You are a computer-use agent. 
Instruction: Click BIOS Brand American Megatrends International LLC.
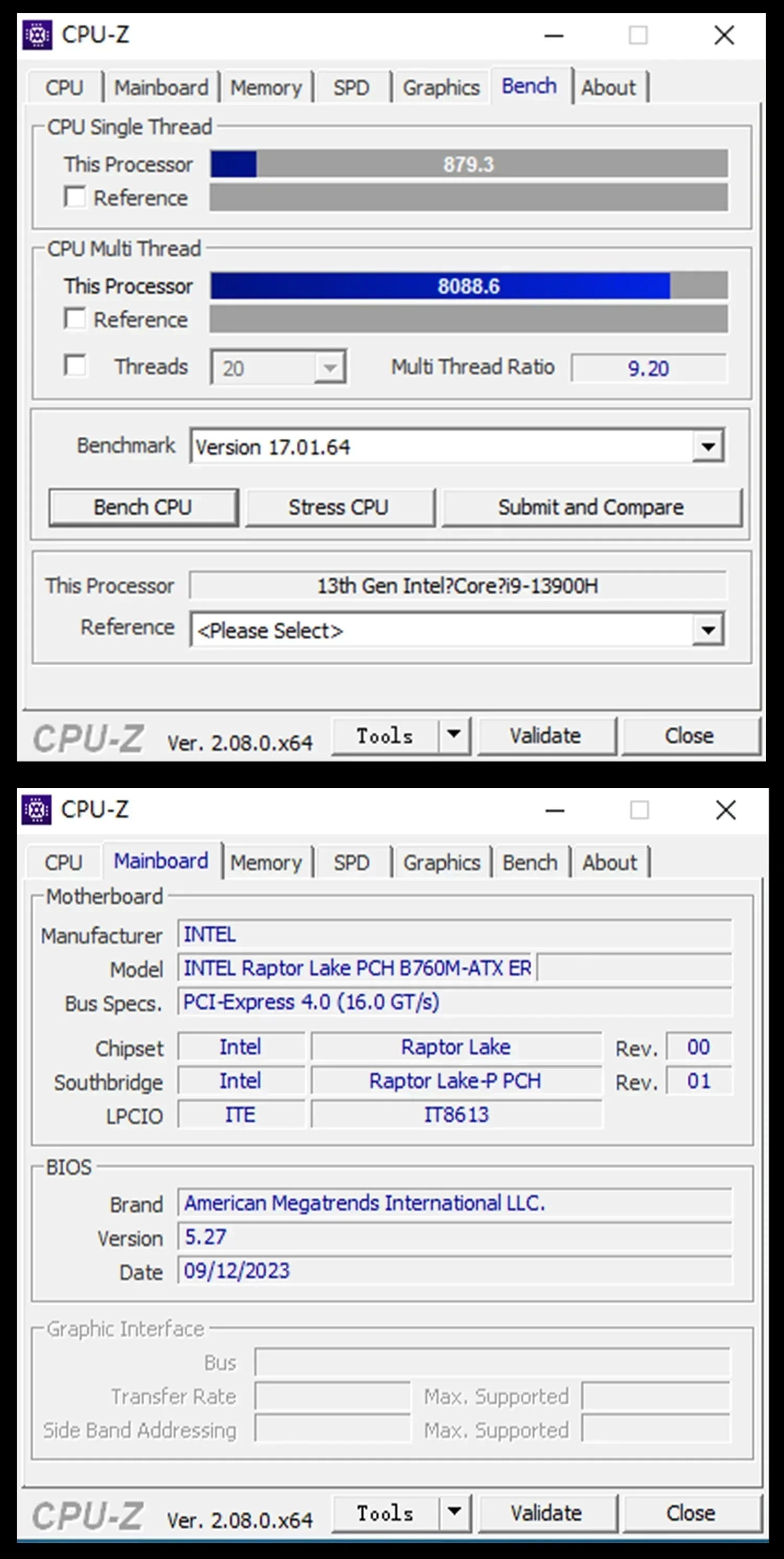point(454,1203)
